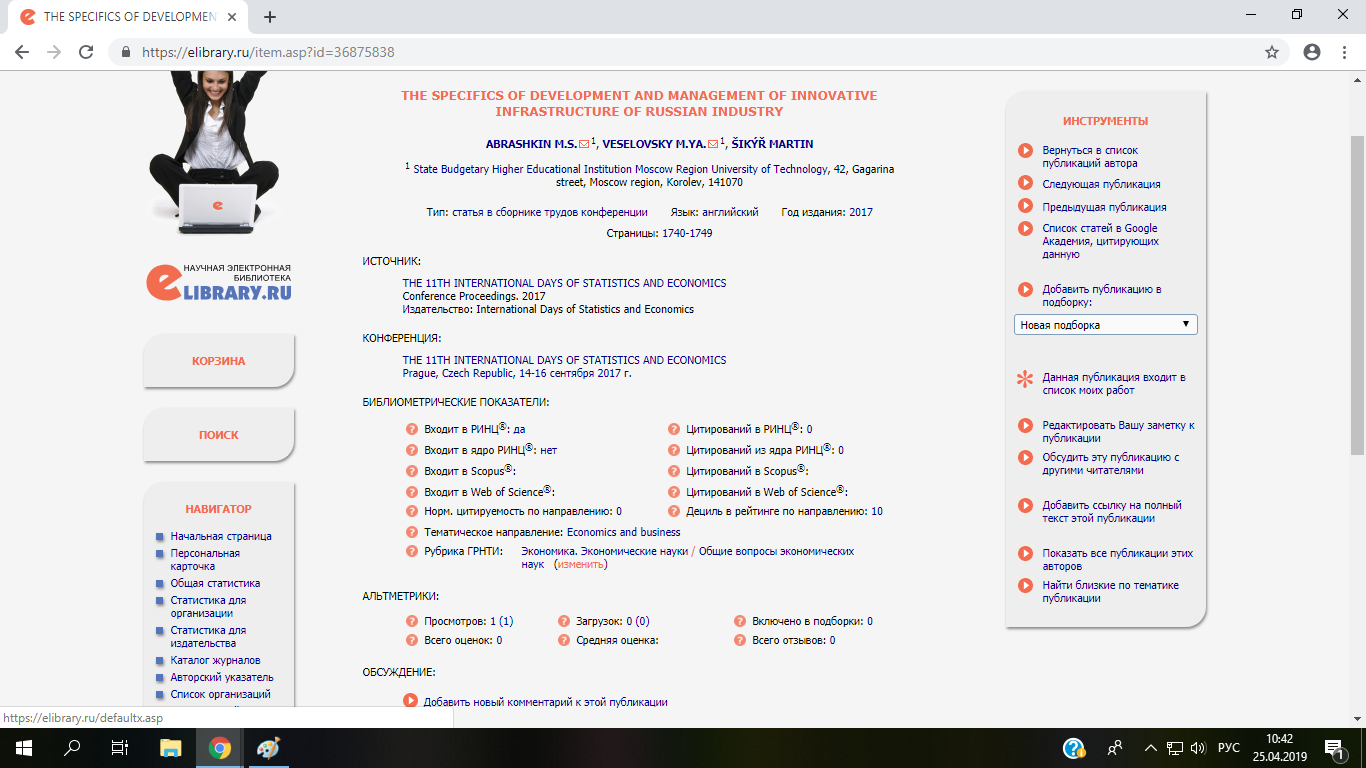The width and height of the screenshot is (1366, 768).
Task: Click arrow icon beside 'Добавить новый комментарий'
Action: pos(410,701)
